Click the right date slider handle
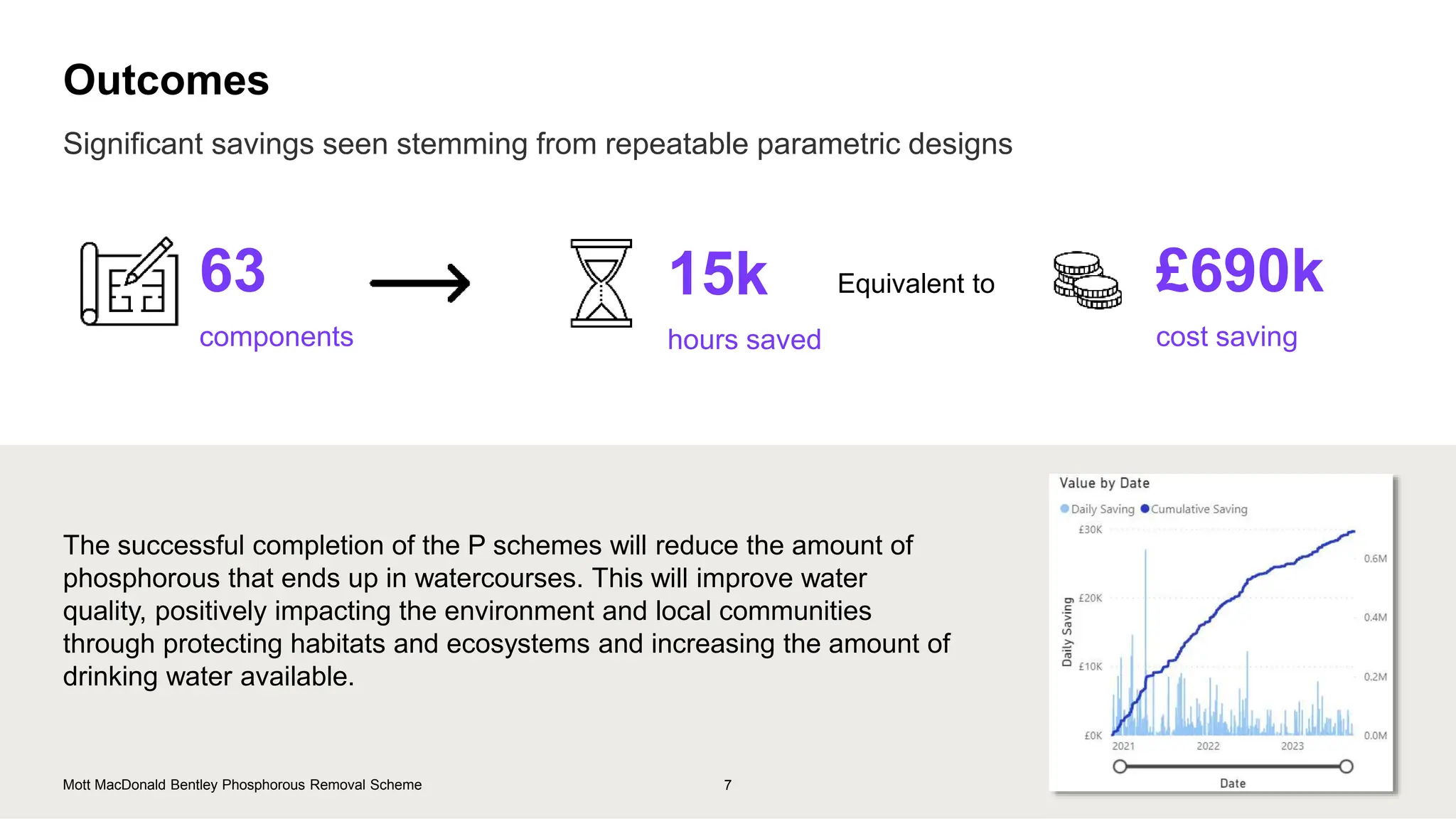1456x819 pixels. (x=1346, y=766)
